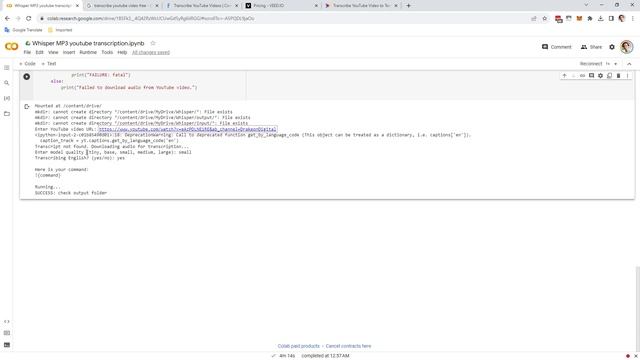Open the YouTube URL link in output

[187, 129]
